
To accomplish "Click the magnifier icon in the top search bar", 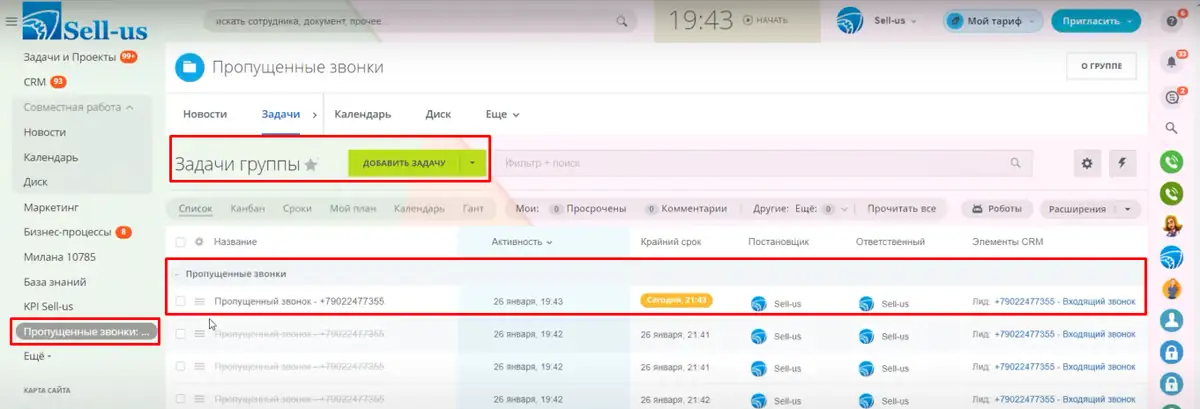I will pos(622,21).
